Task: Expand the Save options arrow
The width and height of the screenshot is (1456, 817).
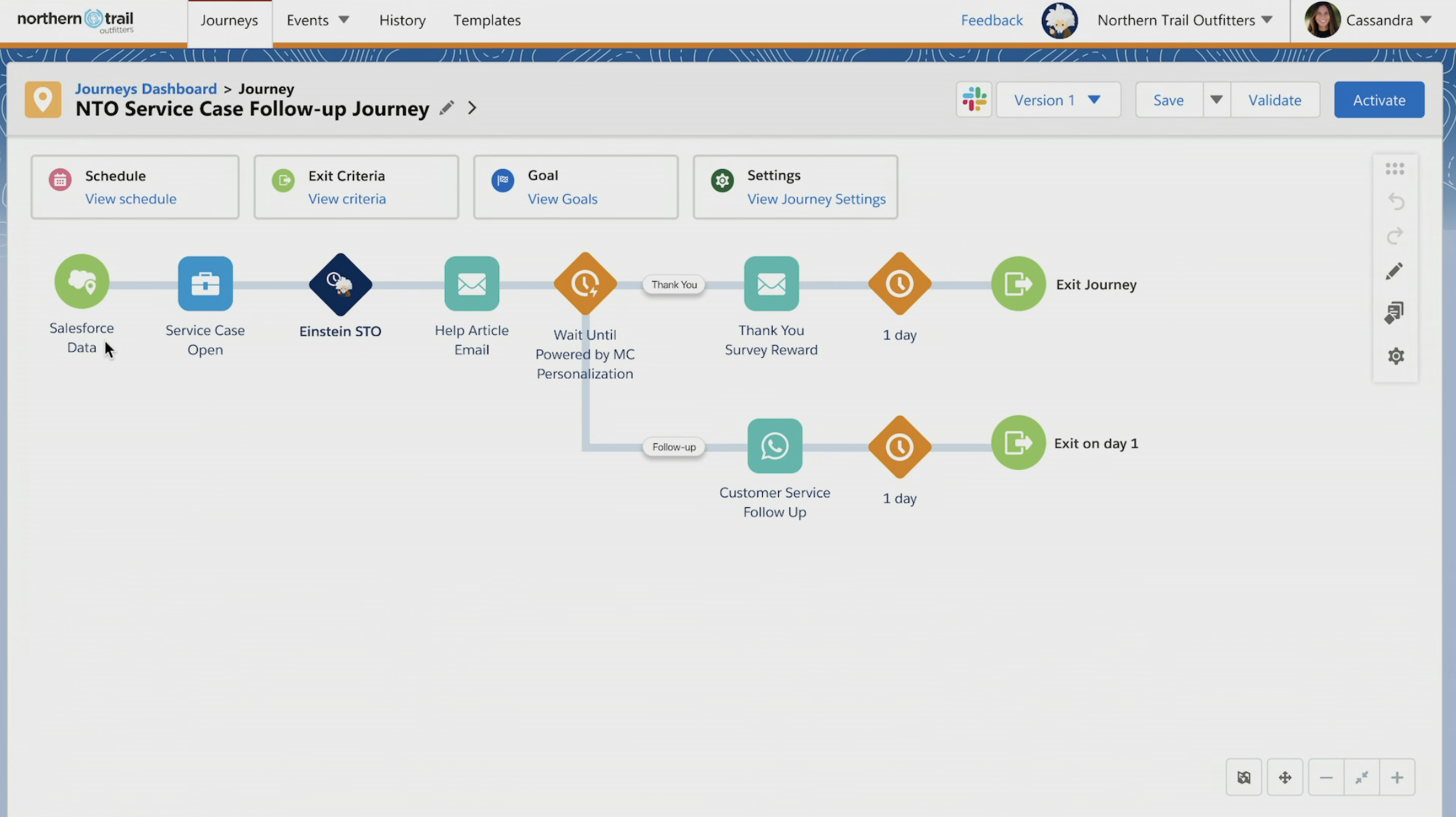Action: tap(1216, 99)
